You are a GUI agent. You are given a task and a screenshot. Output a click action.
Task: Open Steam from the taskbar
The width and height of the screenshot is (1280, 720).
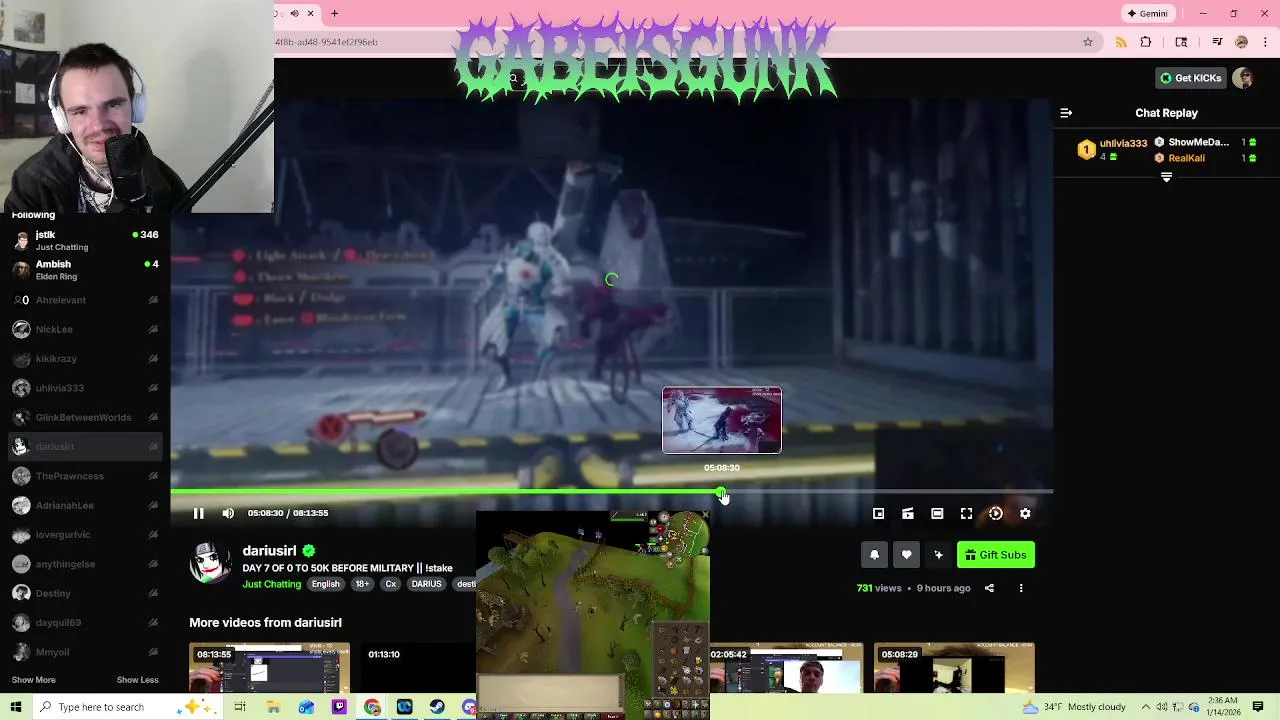pyautogui.click(x=437, y=707)
